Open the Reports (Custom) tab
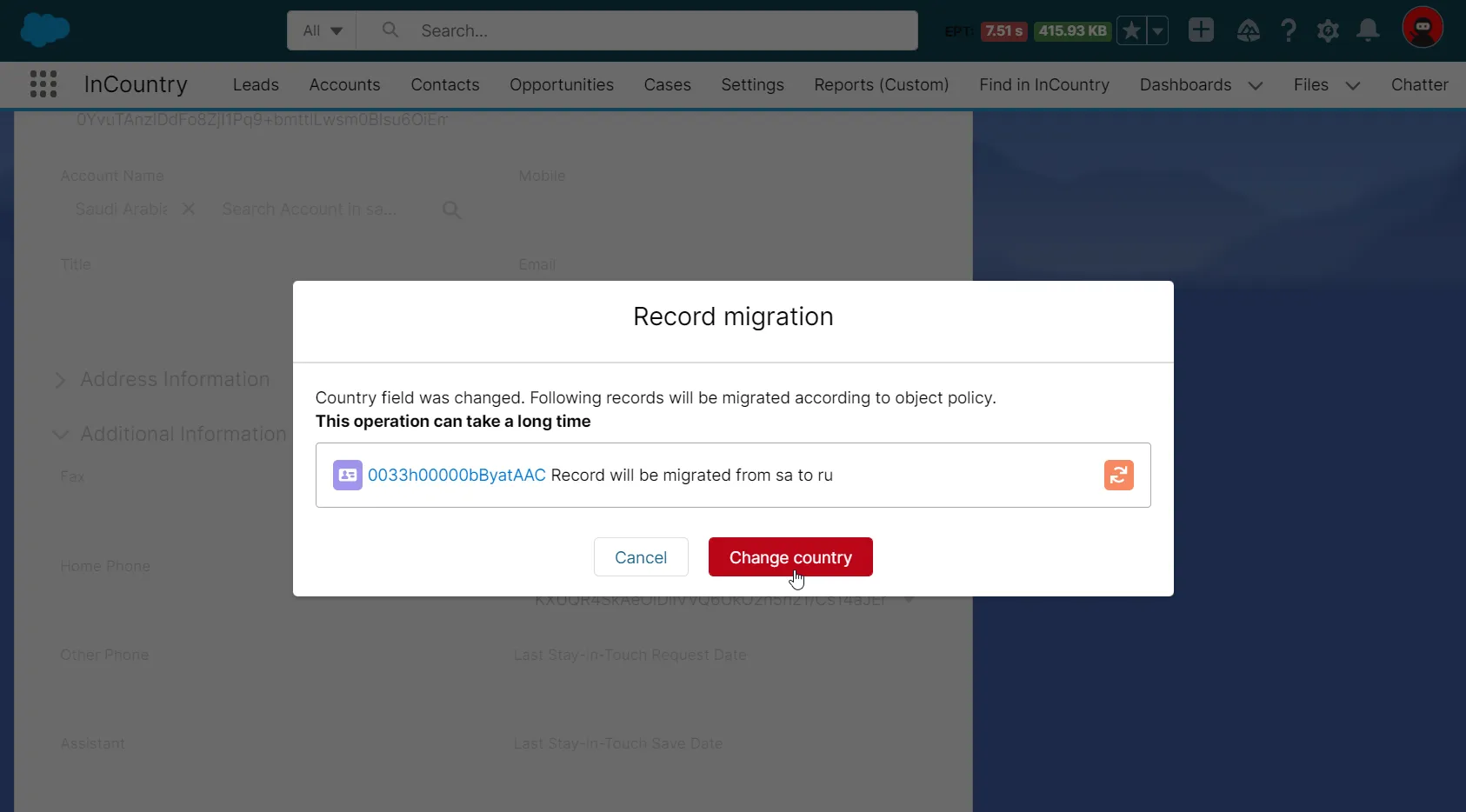 click(x=881, y=84)
